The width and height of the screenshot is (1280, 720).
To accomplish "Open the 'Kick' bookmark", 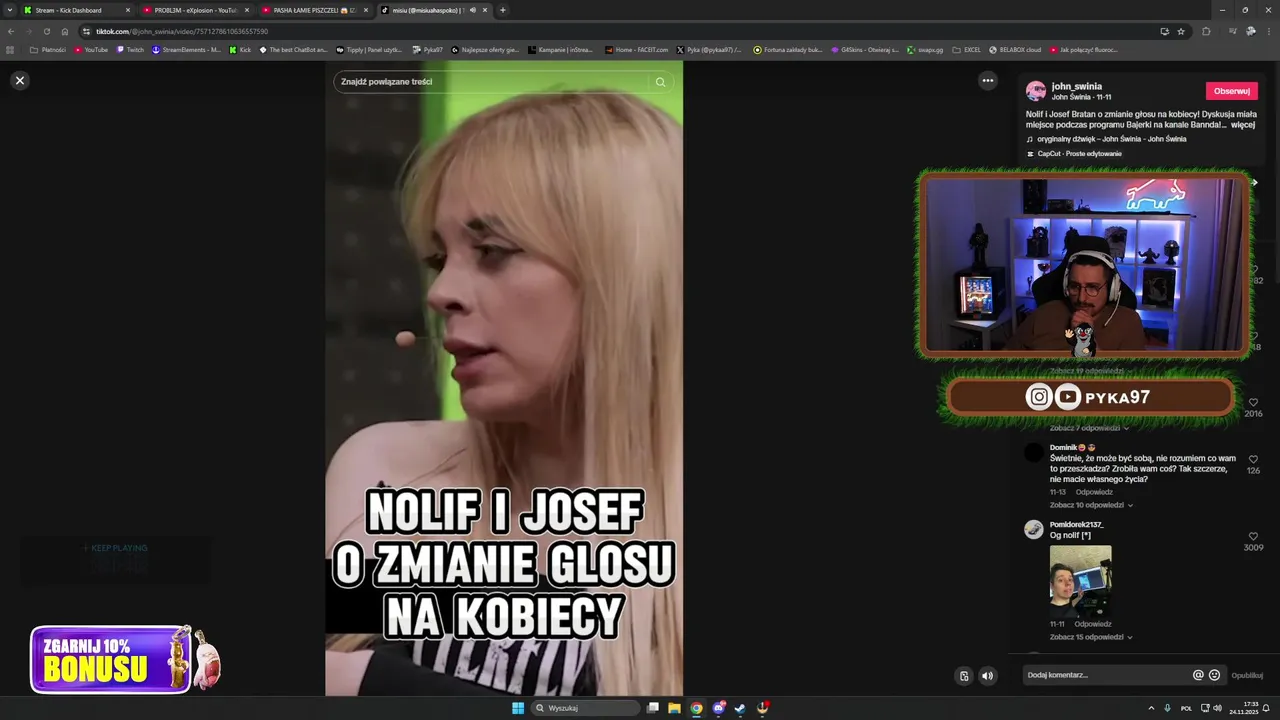I will coord(240,49).
